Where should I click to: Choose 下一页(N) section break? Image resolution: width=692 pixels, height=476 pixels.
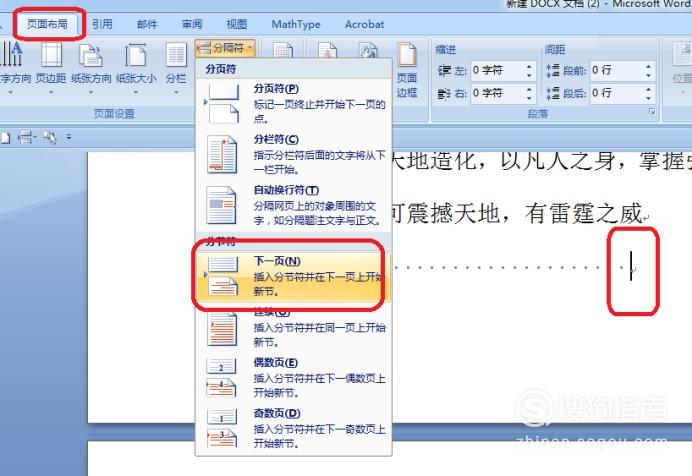click(x=293, y=277)
